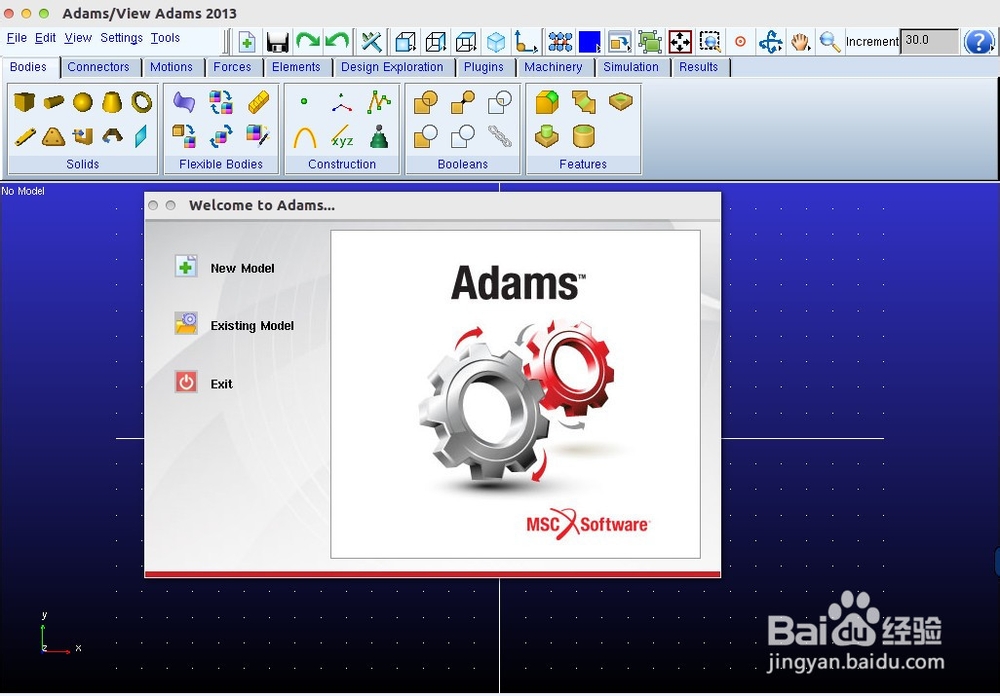The height and width of the screenshot is (696, 1000).
Task: Select the Plane geometry tool
Action: click(x=141, y=136)
